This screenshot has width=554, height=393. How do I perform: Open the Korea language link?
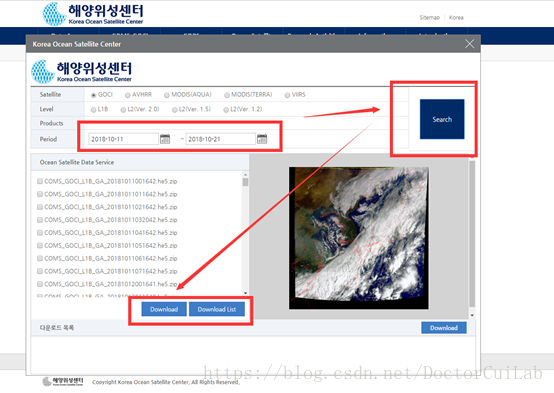click(x=456, y=17)
